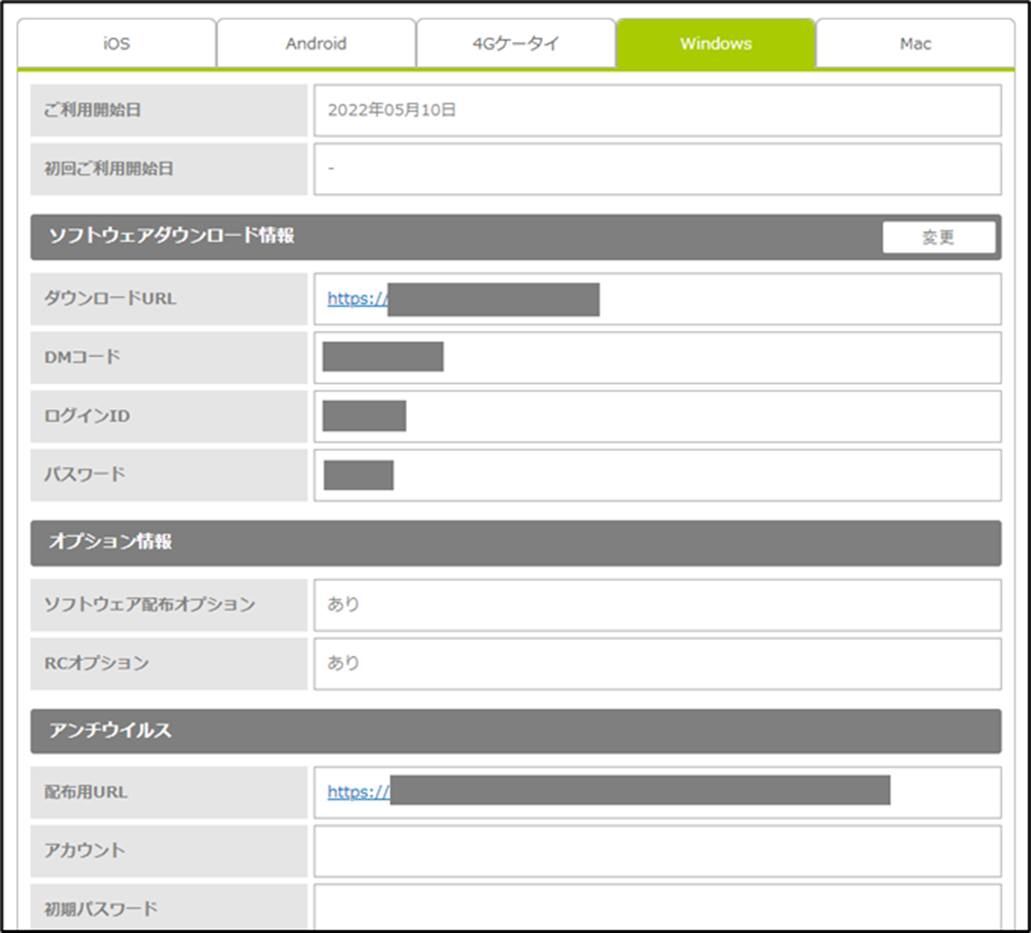Viewport: 1031px width, 933px height.
Task: Click the ソフトウェア配布オプション value あり
Action: pyautogui.click(x=344, y=605)
